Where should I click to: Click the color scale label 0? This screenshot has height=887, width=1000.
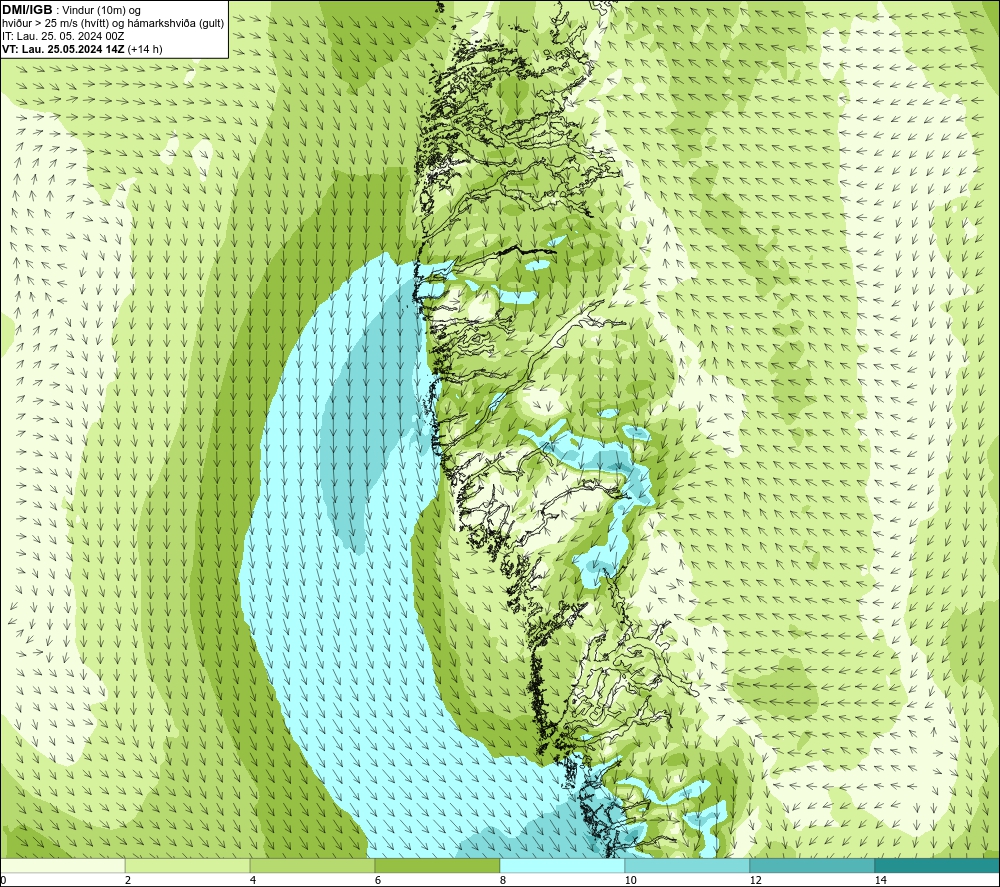(x=3, y=880)
